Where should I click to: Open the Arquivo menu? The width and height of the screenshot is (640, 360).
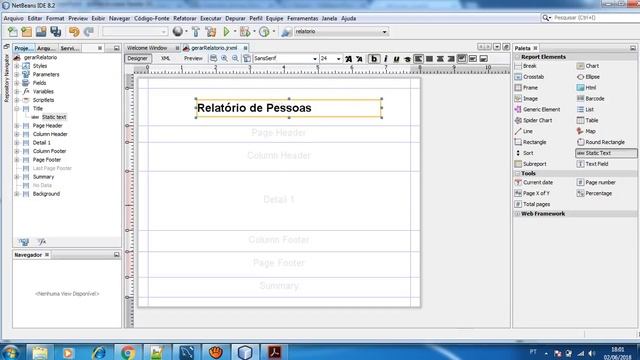click(13, 18)
